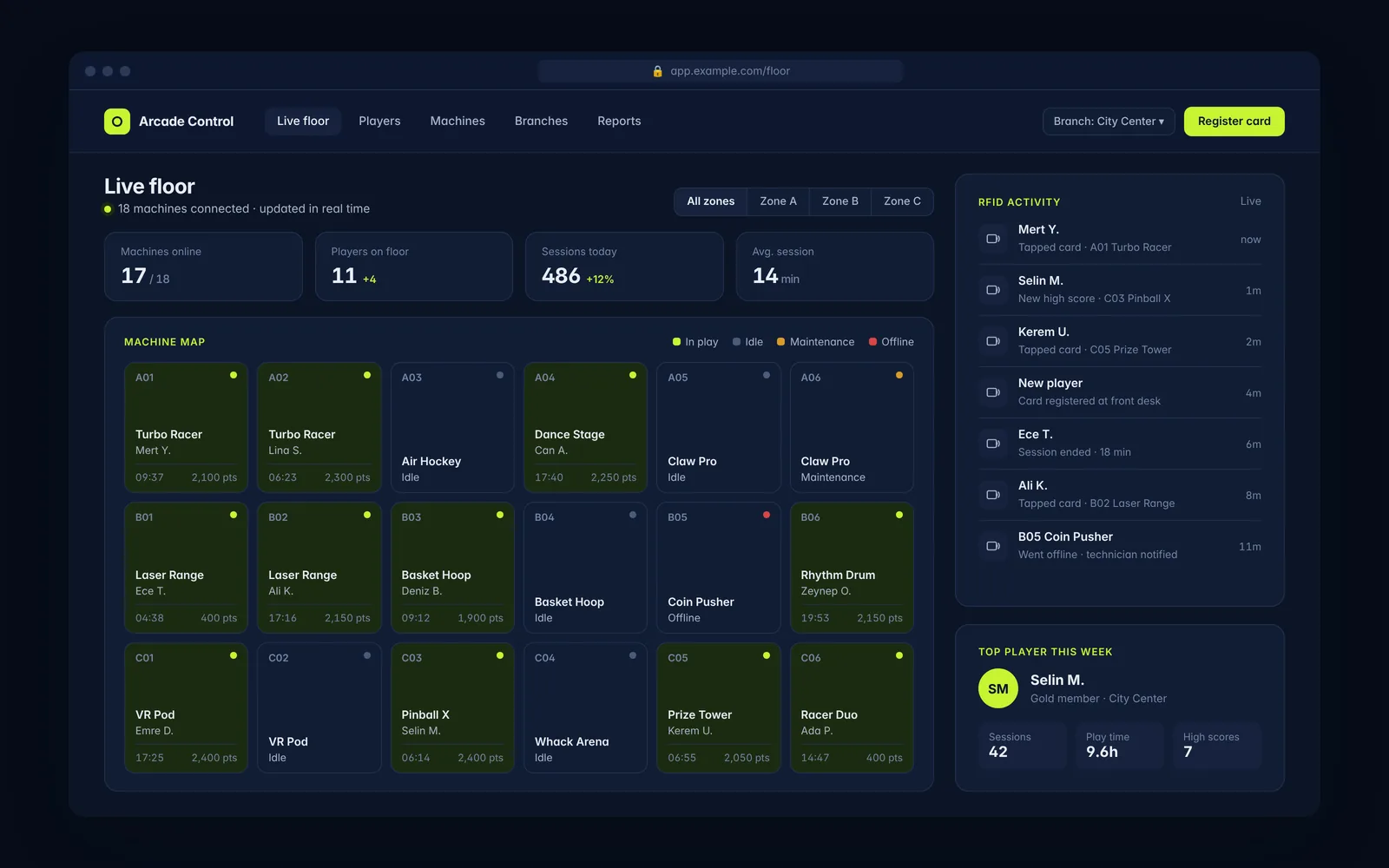
Task: Click the Arcade Control logo icon
Action: [x=117, y=122]
